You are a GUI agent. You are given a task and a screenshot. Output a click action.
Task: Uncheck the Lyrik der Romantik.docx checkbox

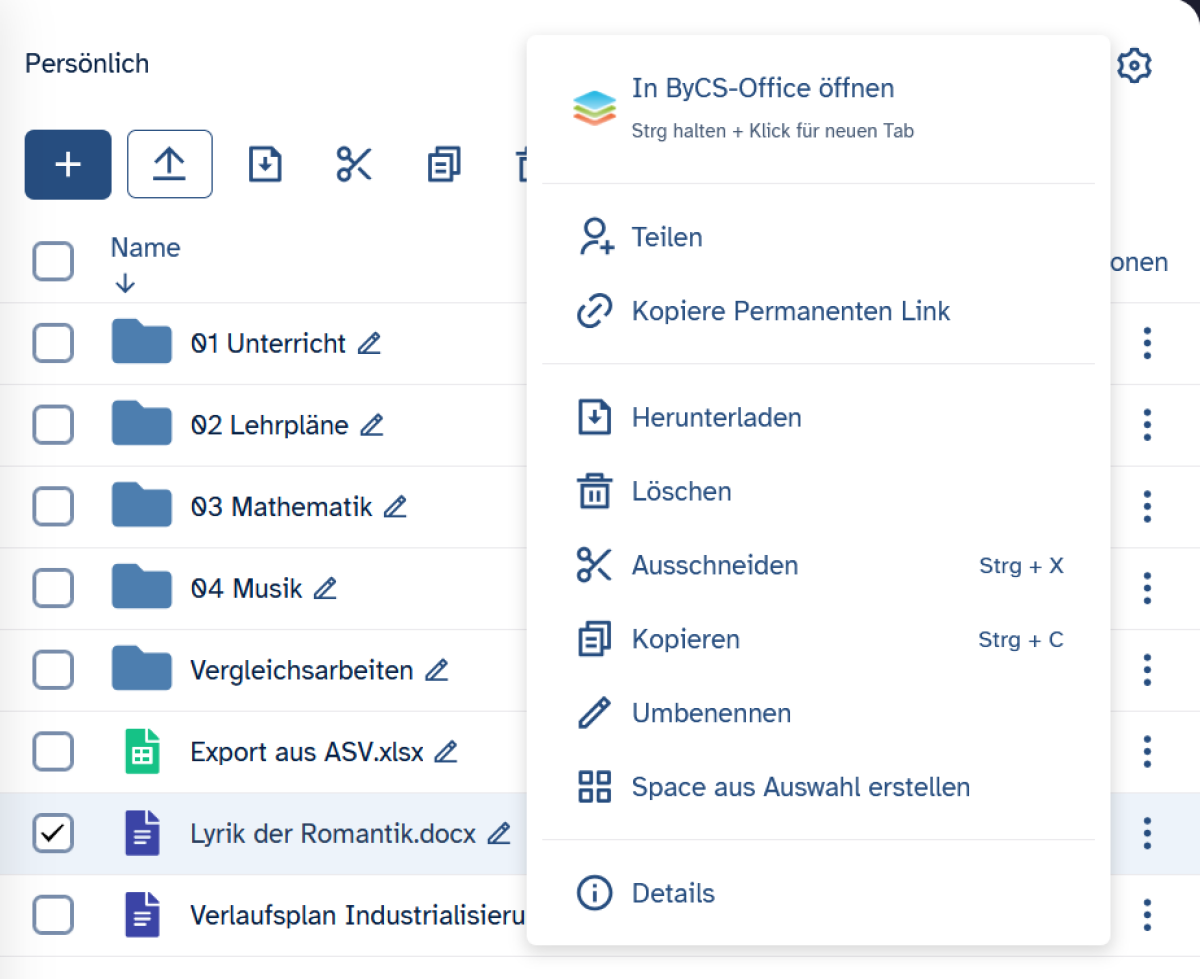(x=53, y=833)
